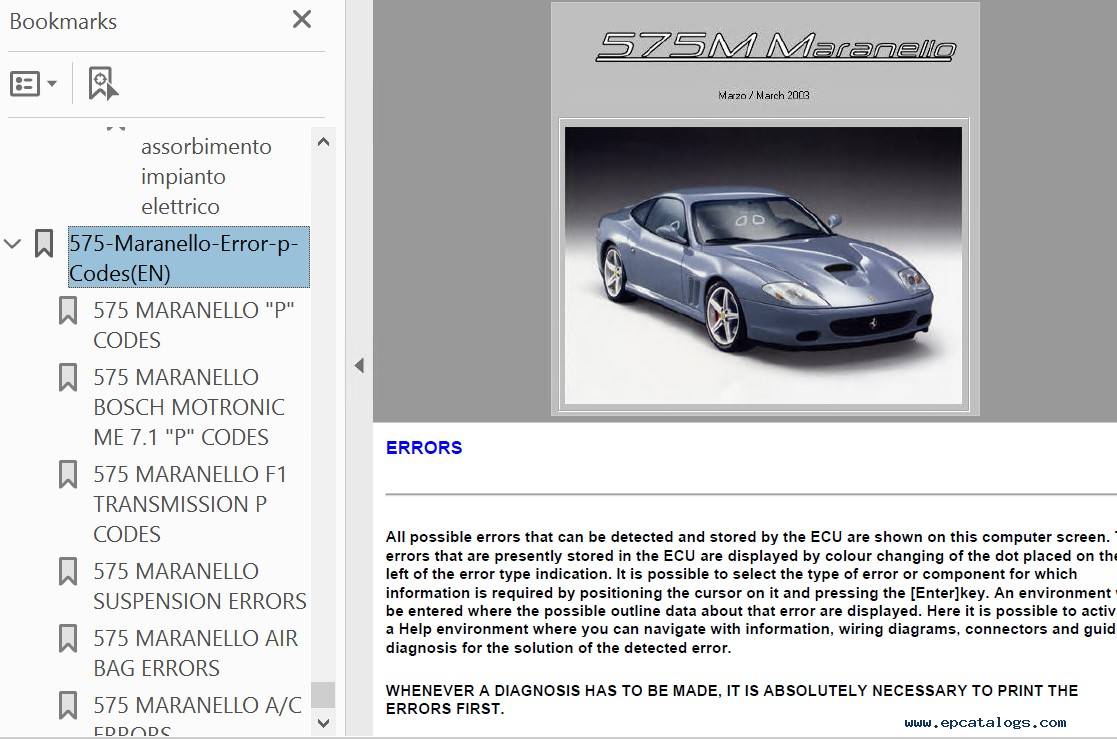Collapse the navigation pane with the left arrow
Viewport: 1117px width, 739px height.
pyautogui.click(x=359, y=366)
